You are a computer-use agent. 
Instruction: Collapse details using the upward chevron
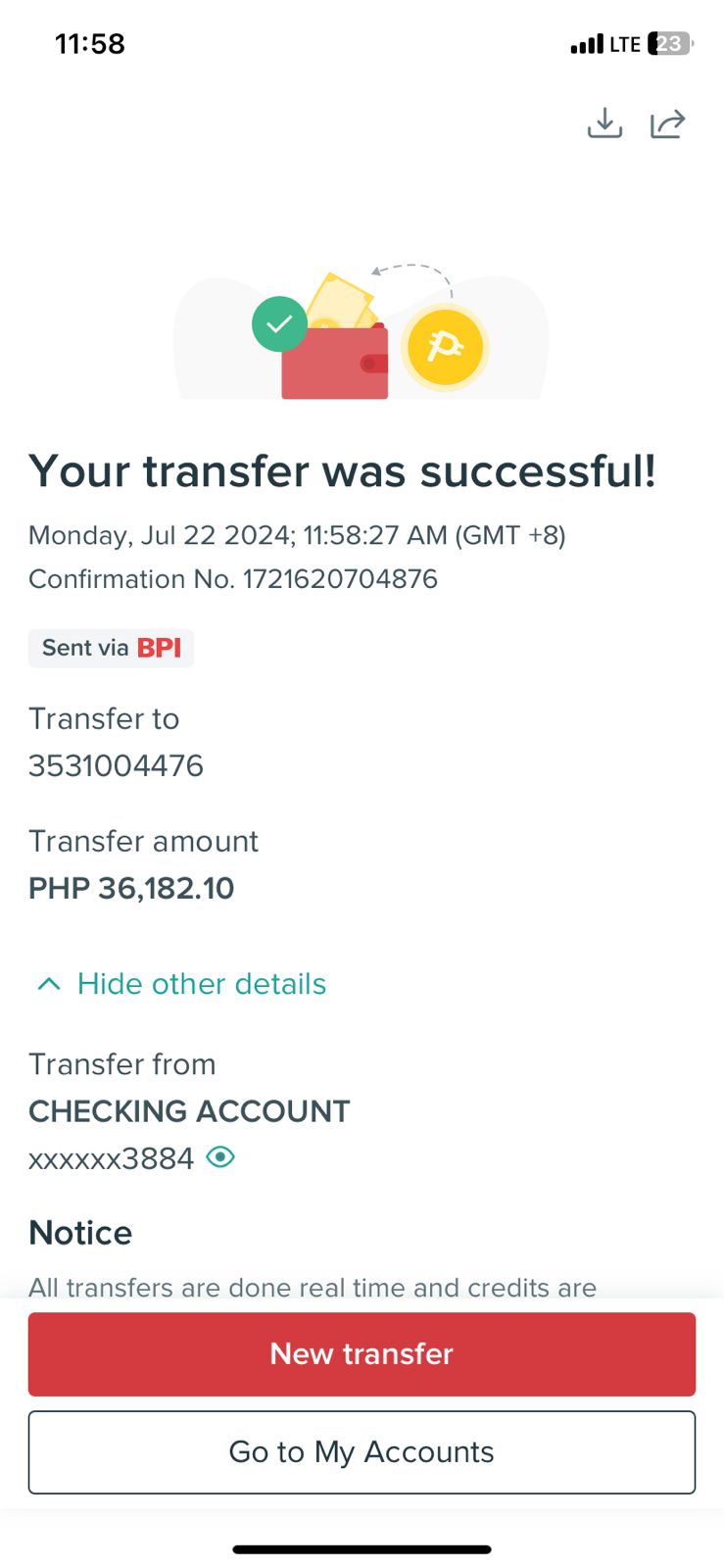[48, 984]
